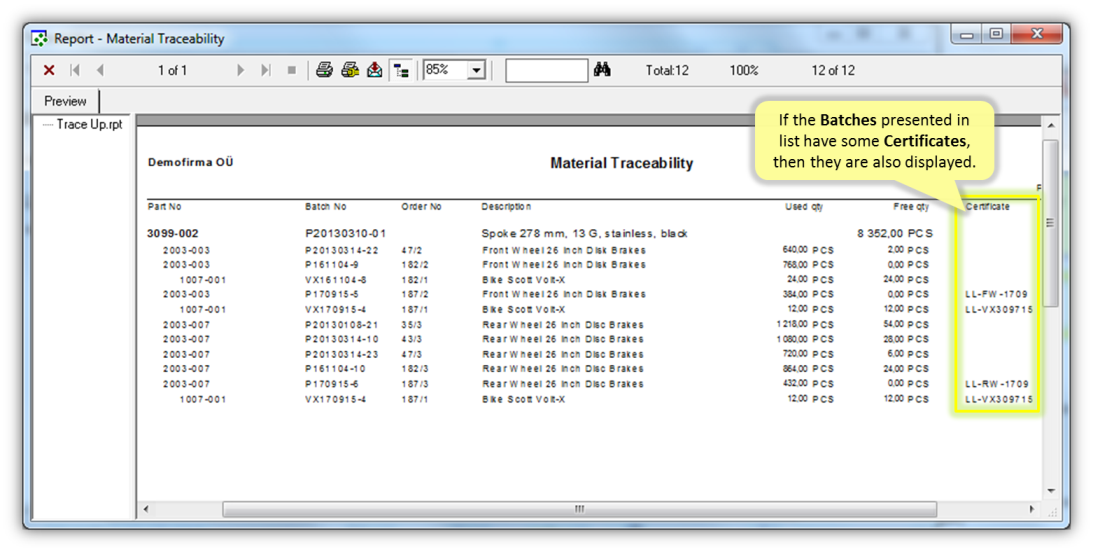Click order number 47/2

[411, 250]
